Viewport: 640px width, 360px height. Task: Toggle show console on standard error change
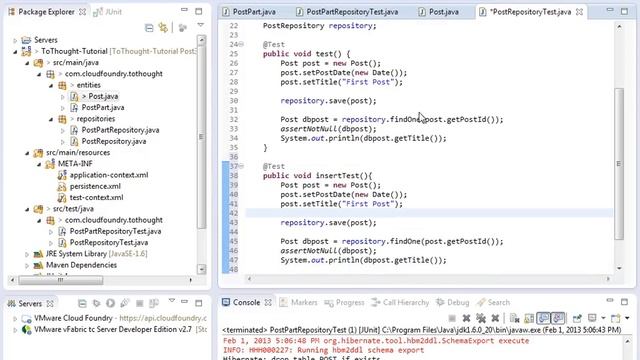558,318
